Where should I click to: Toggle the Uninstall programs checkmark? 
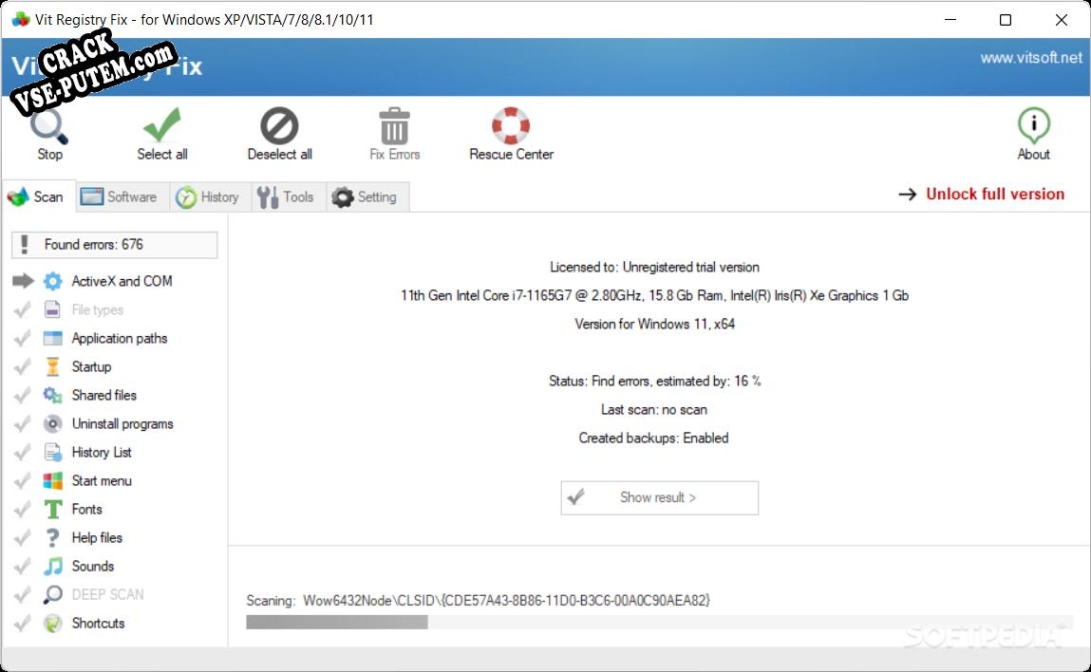tap(22, 423)
